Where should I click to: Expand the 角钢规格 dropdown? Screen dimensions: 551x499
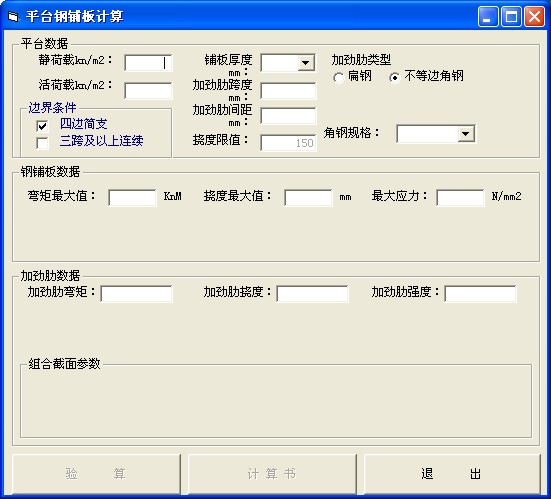(466, 134)
